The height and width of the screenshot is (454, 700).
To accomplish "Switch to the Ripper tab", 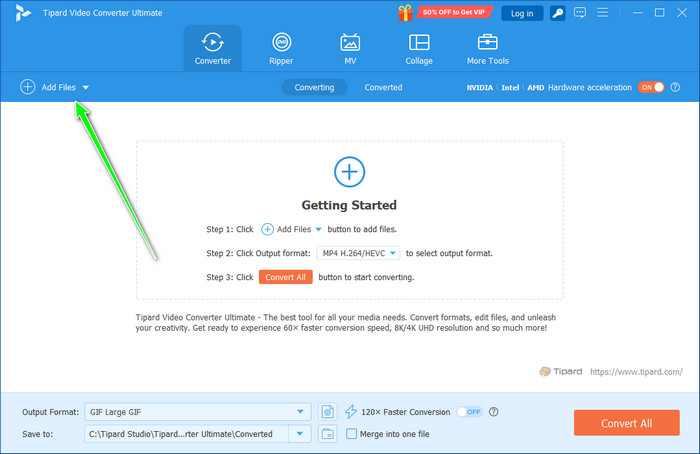I will tap(281, 48).
